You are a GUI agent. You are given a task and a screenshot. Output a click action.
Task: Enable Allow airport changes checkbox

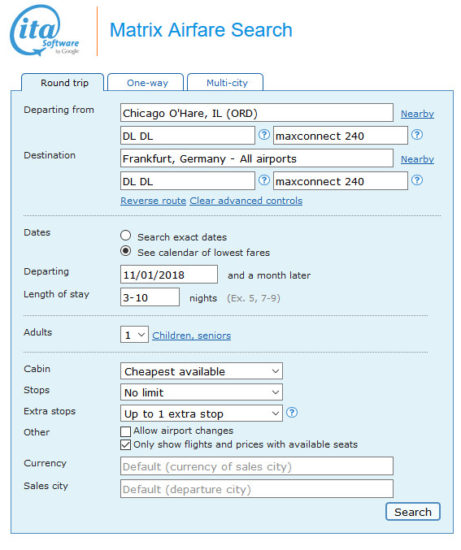[125, 431]
